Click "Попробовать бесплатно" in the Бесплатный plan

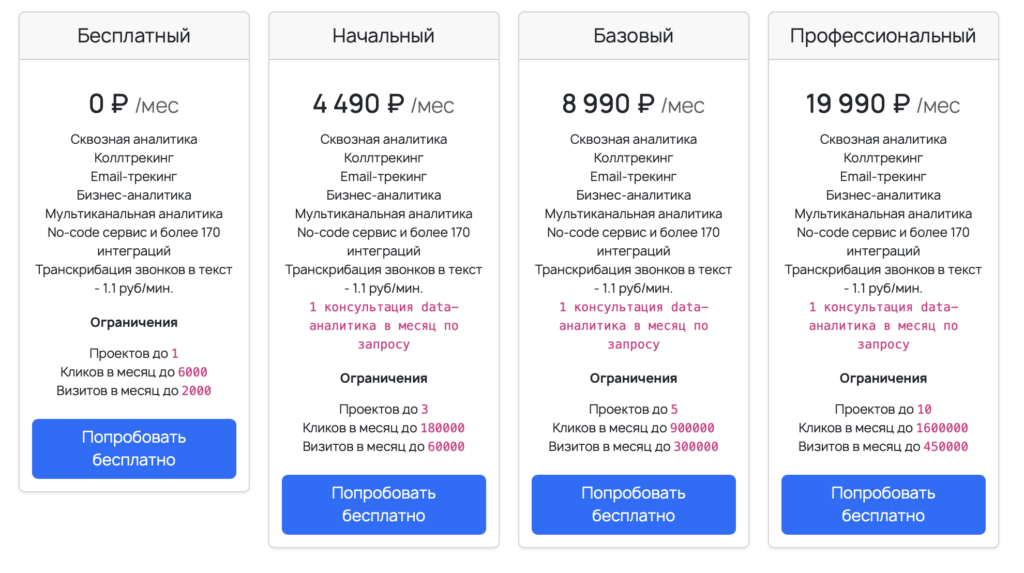[134, 449]
